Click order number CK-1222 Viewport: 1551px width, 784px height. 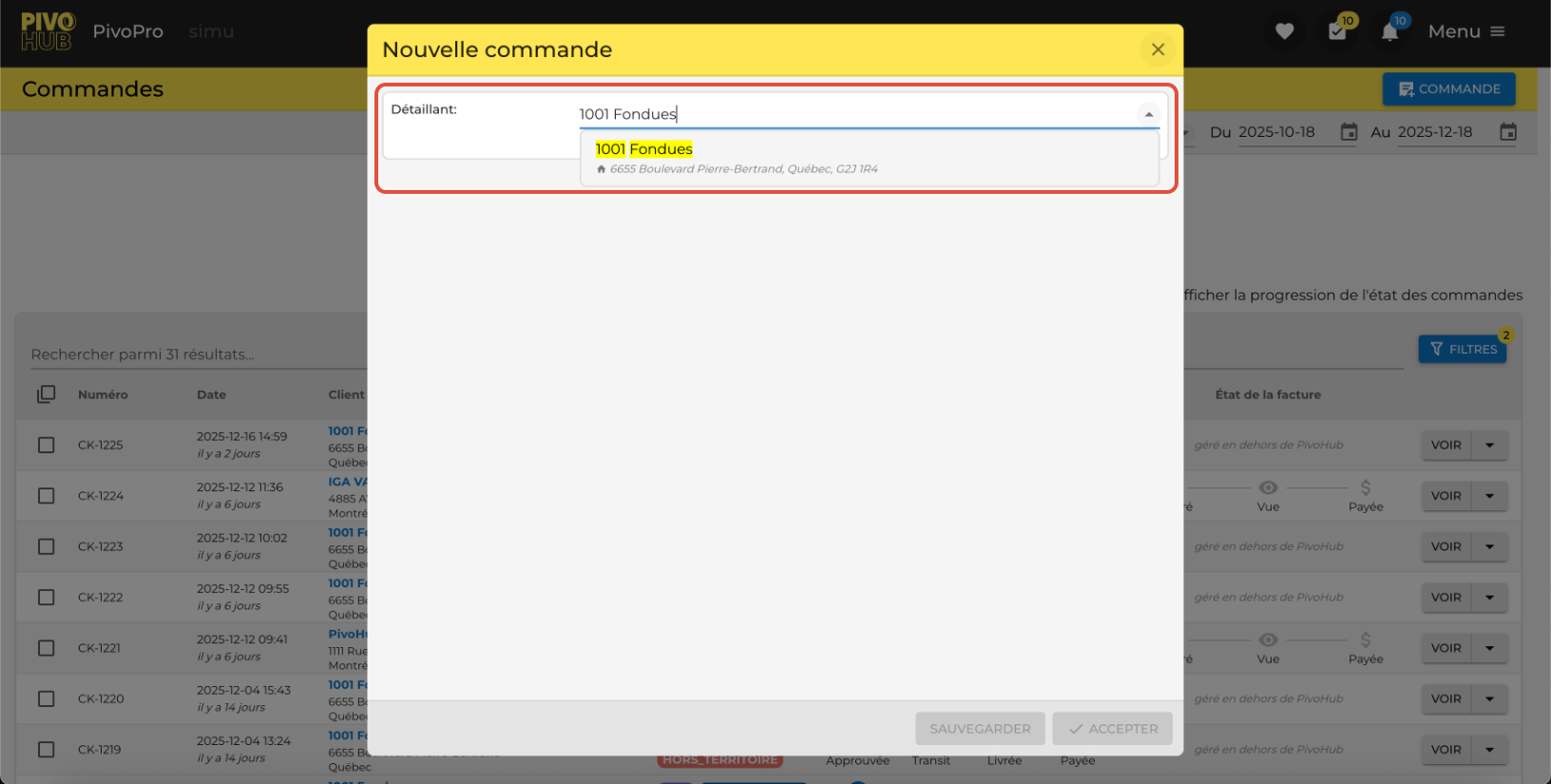point(101,598)
